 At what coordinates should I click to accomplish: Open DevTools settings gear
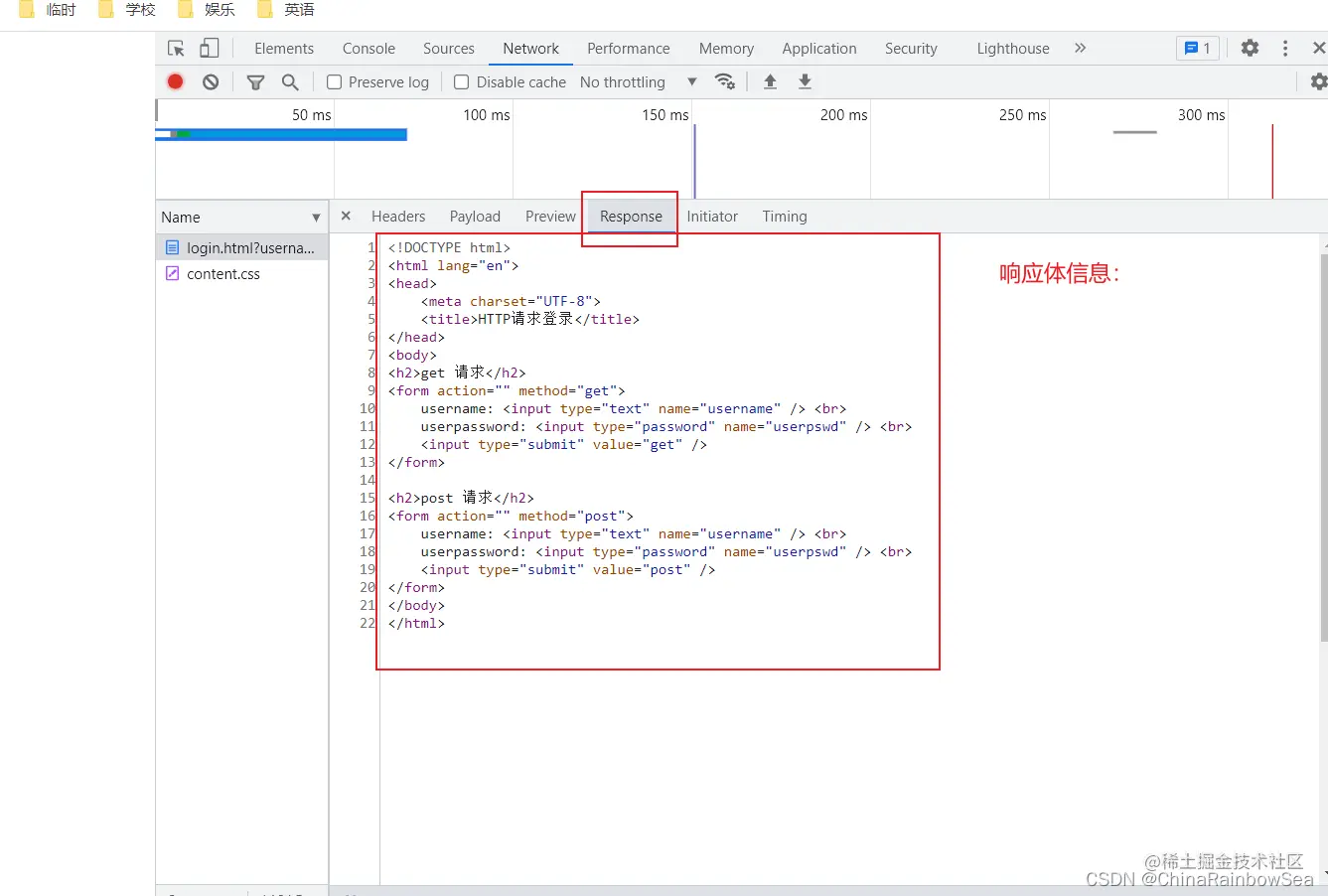pos(1250,48)
